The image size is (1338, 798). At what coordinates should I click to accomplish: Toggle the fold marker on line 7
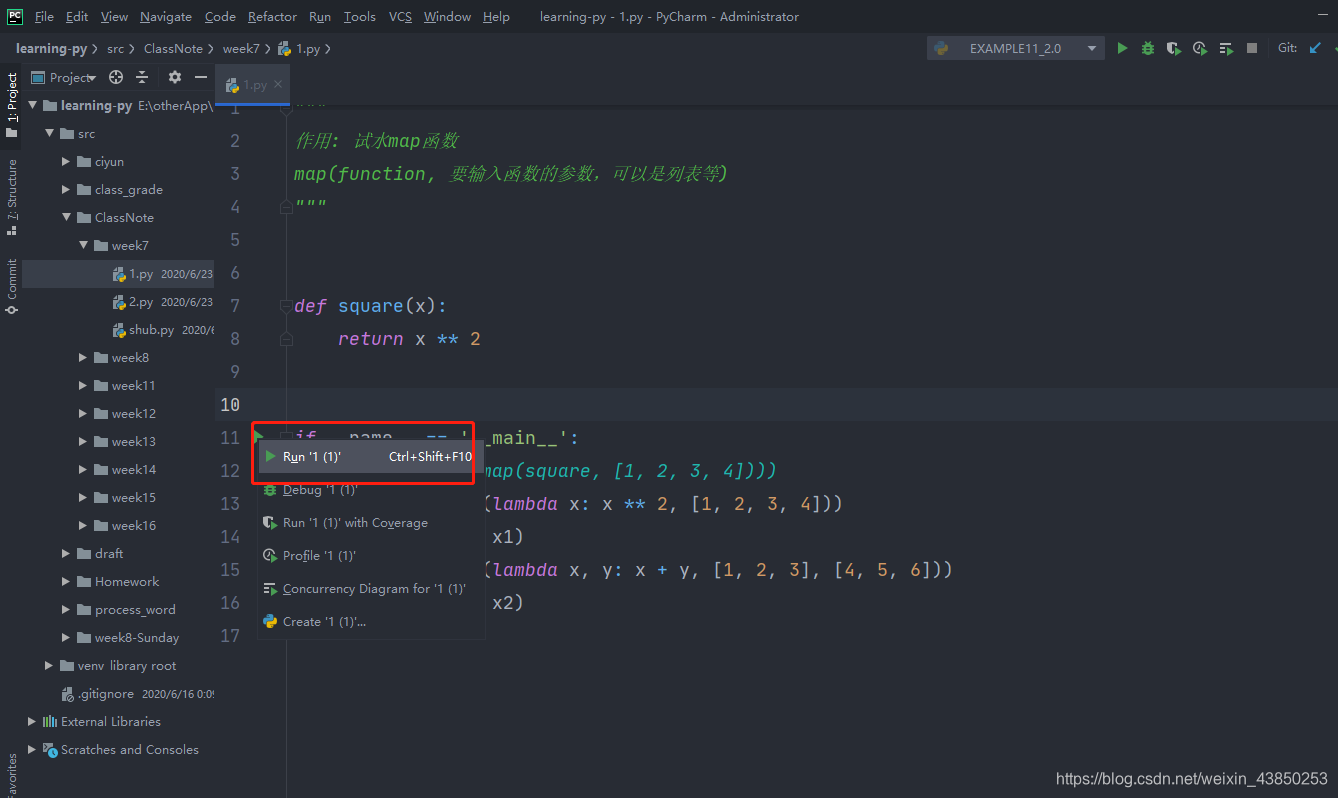pyautogui.click(x=286, y=306)
